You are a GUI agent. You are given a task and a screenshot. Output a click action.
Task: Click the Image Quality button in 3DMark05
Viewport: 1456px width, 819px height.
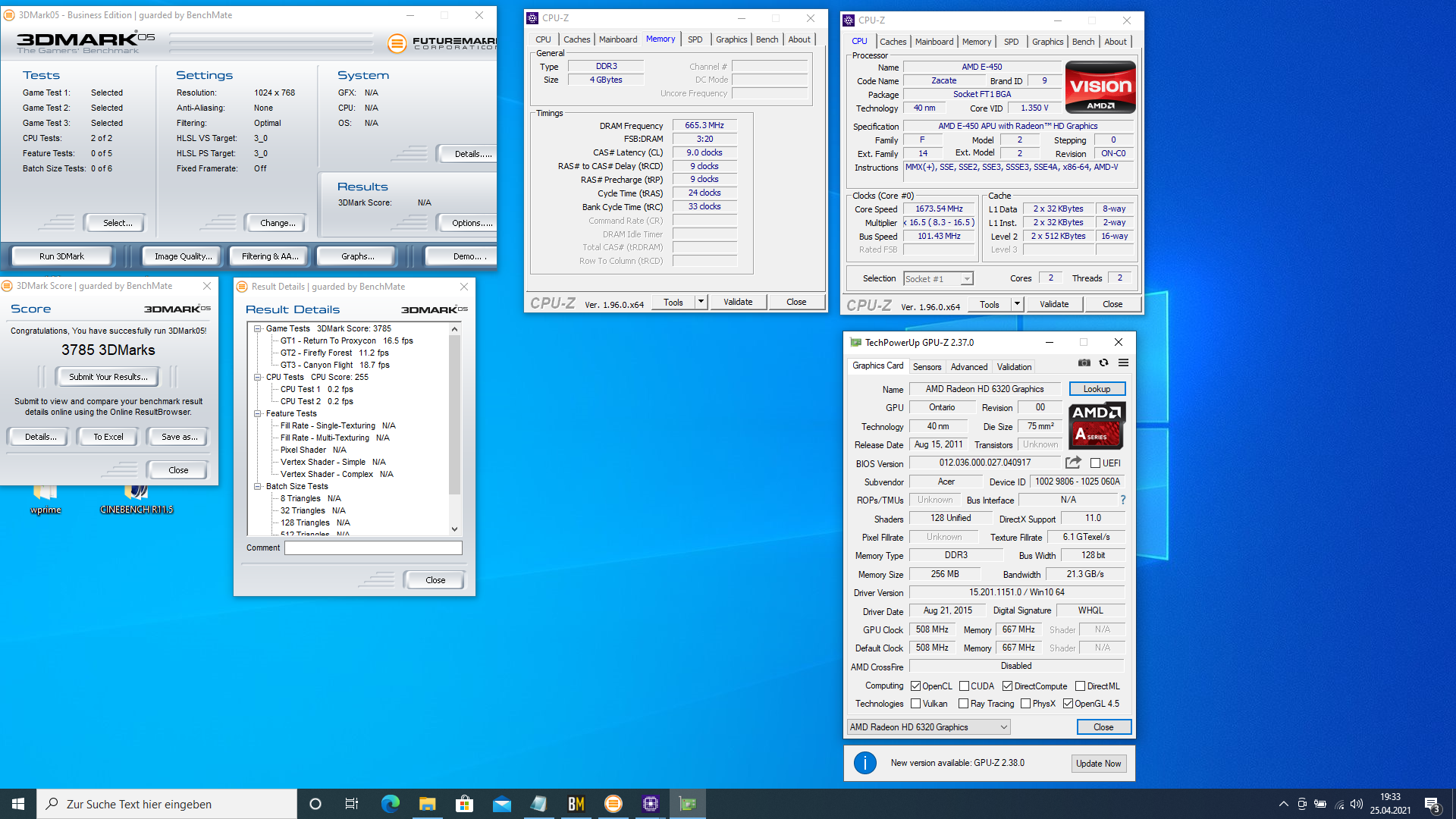184,256
